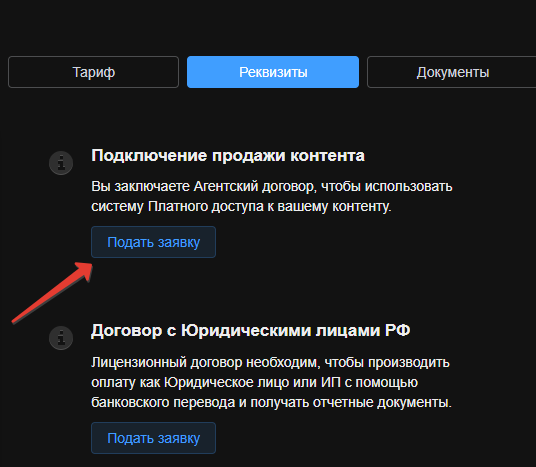Screen dimensions: 536x467
Task: Click the words банковского перевода in paragraph
Action: [x=163, y=402]
